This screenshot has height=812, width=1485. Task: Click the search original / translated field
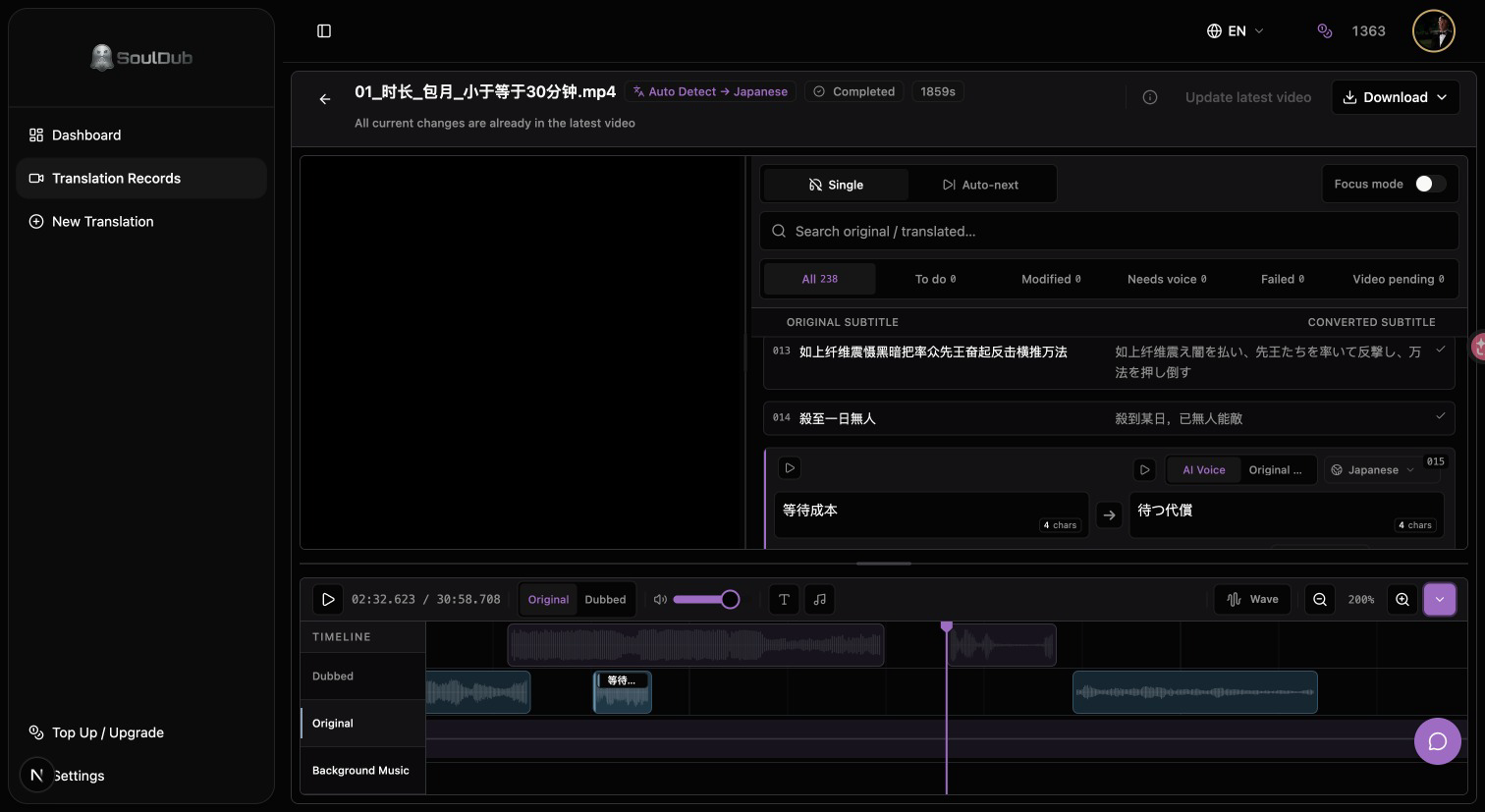pos(1109,232)
